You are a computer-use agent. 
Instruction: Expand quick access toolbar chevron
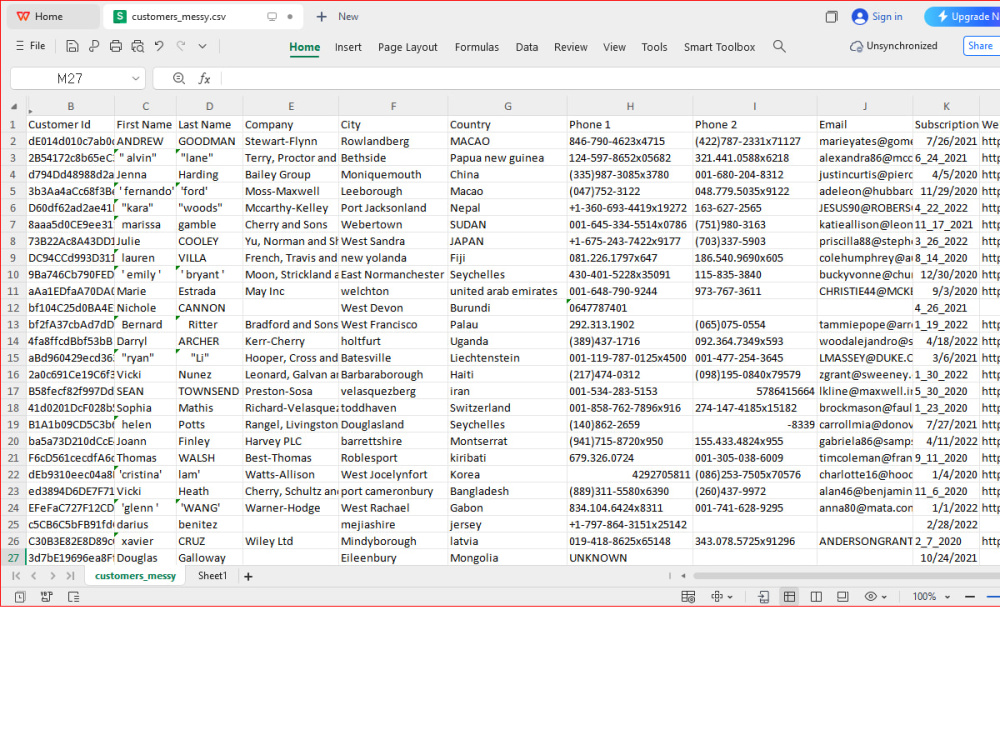(202, 46)
